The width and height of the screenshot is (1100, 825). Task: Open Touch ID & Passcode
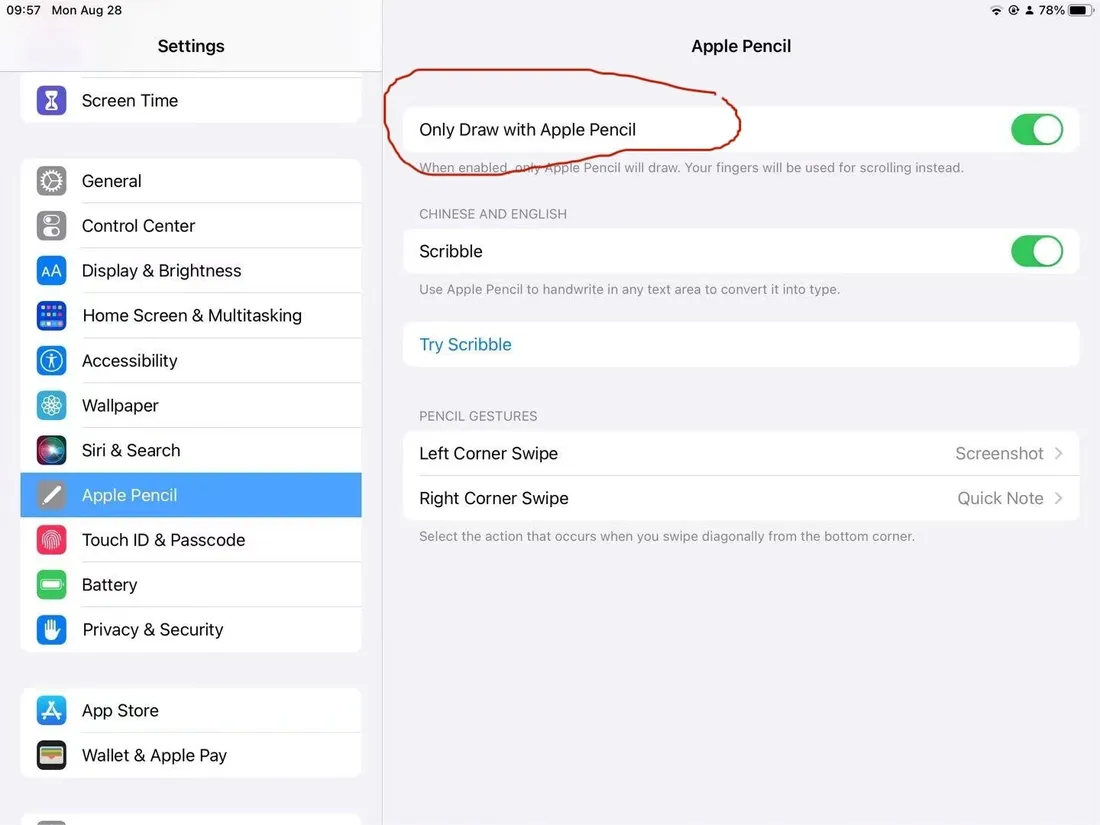(x=191, y=540)
